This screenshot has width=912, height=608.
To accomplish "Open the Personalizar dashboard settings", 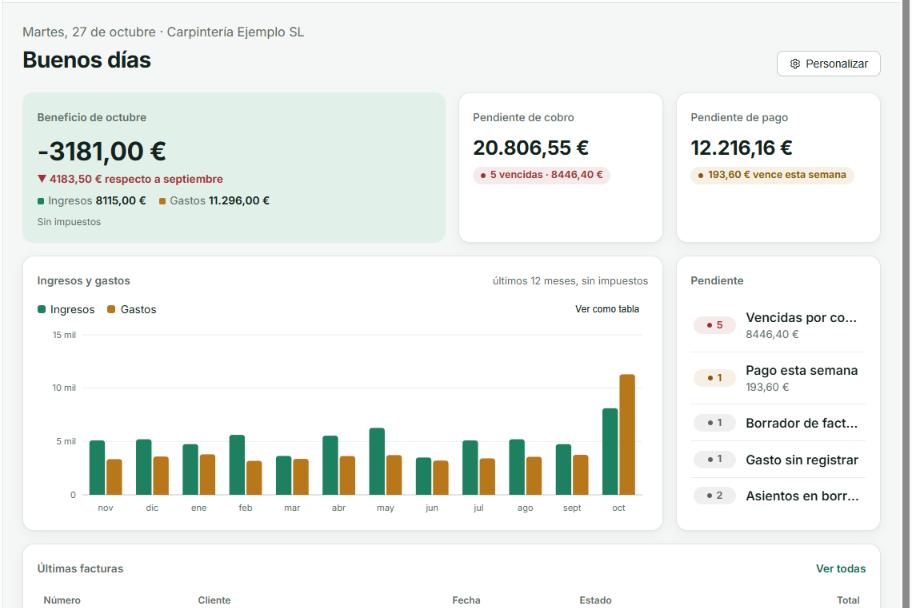I will [x=828, y=63].
